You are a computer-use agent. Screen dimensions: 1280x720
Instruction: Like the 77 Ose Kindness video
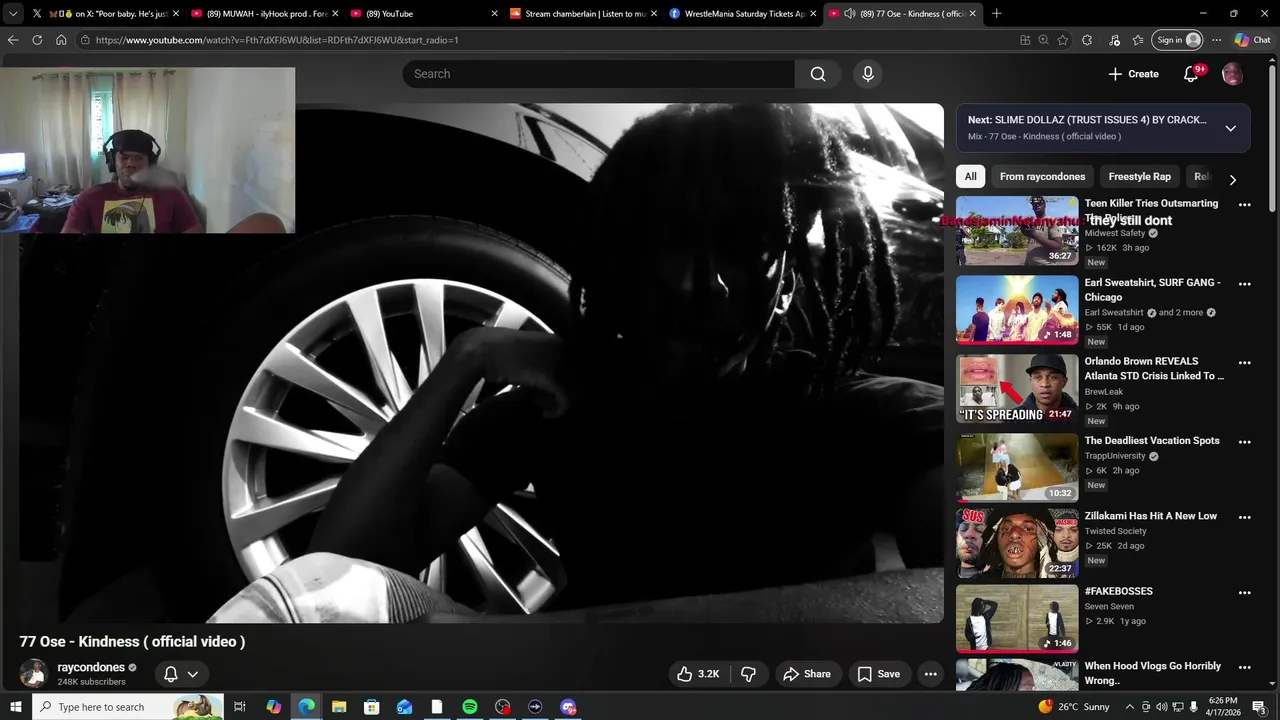tap(697, 674)
